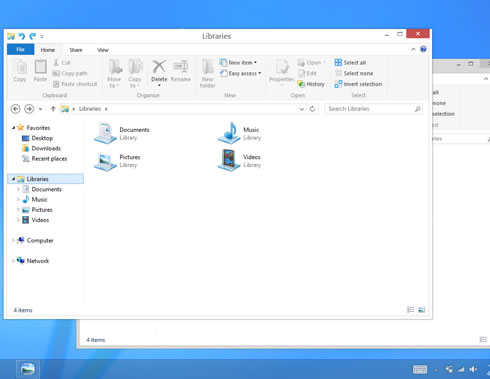Collapse the Favorites tree node
490x379 pixels.
point(14,127)
